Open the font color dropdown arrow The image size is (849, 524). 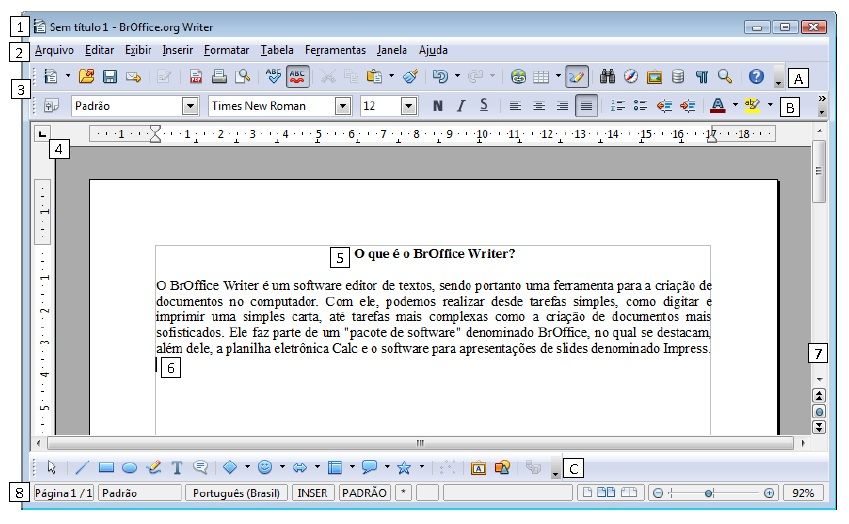point(735,105)
